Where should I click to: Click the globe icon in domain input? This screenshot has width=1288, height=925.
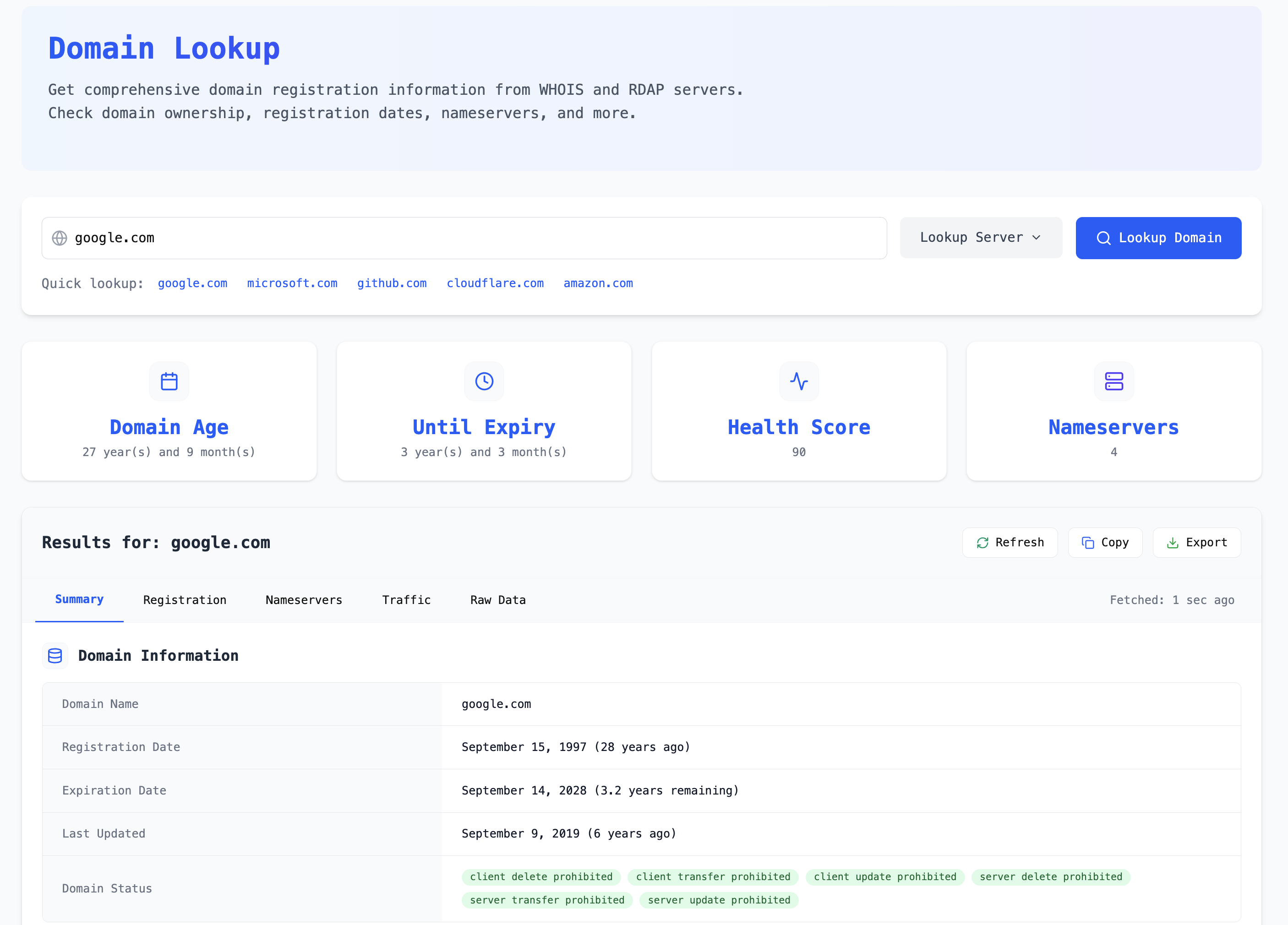[x=60, y=238]
